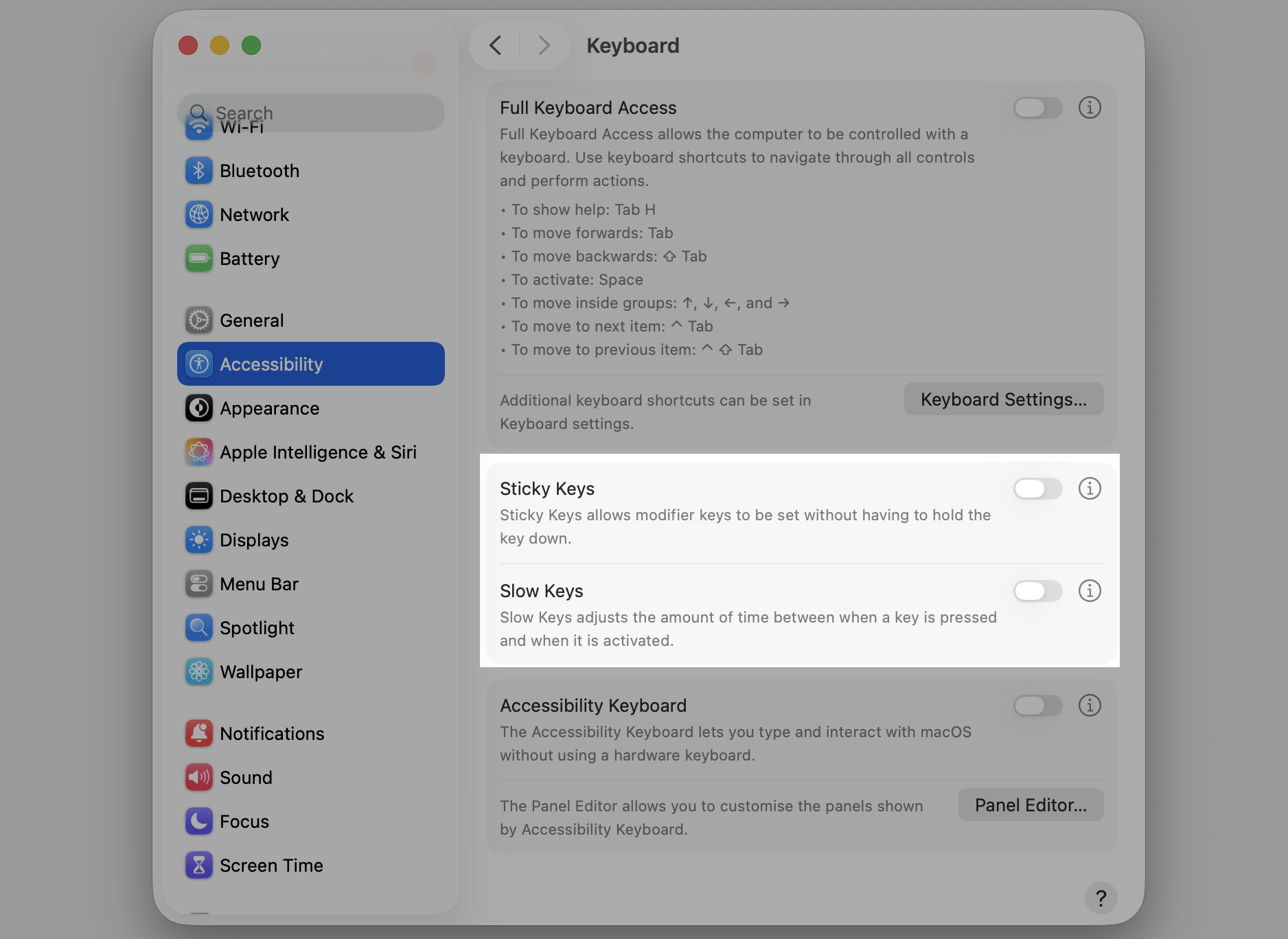Open the Panel Editor… button

1031,804
